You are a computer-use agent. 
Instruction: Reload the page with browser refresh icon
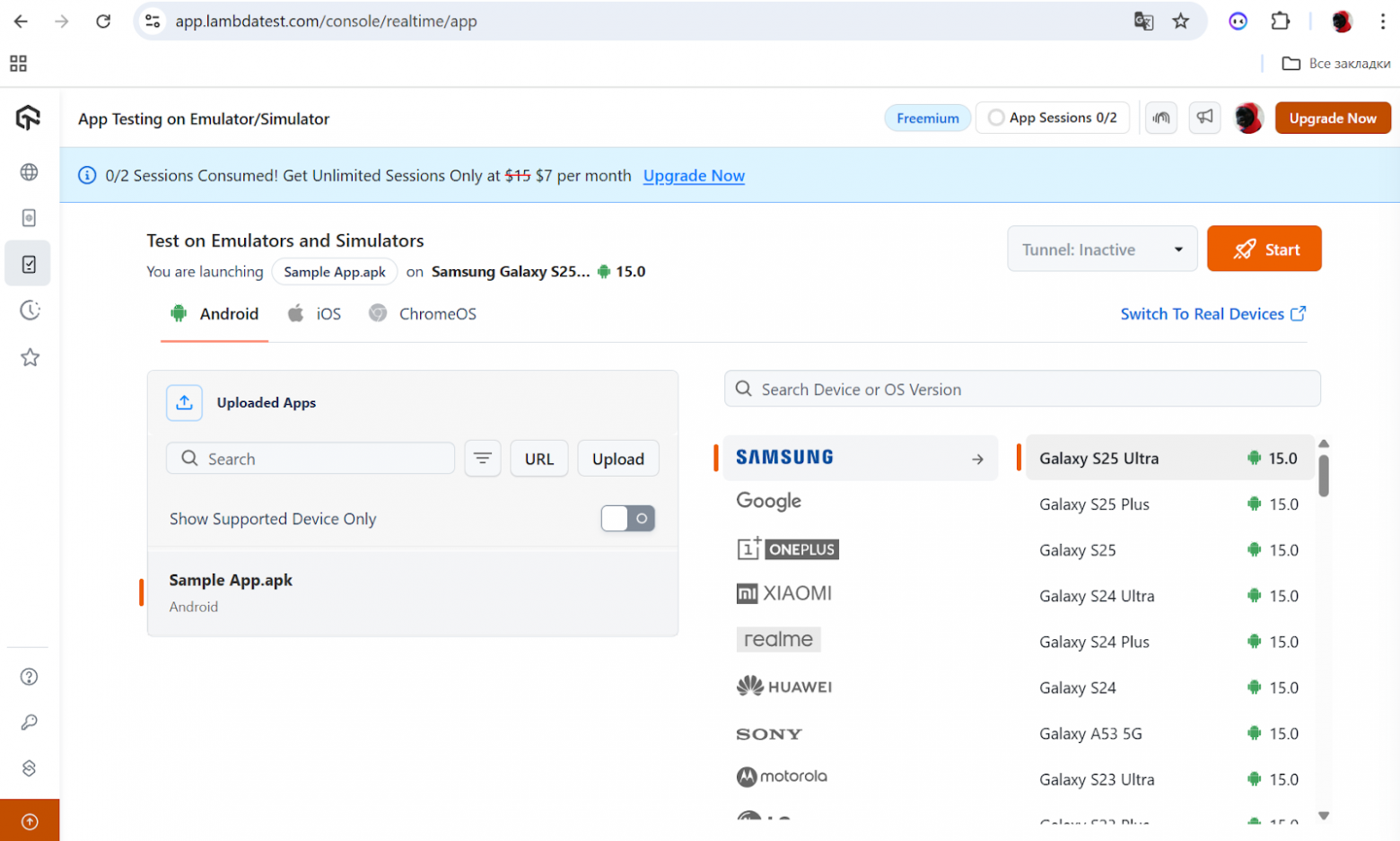click(x=103, y=22)
